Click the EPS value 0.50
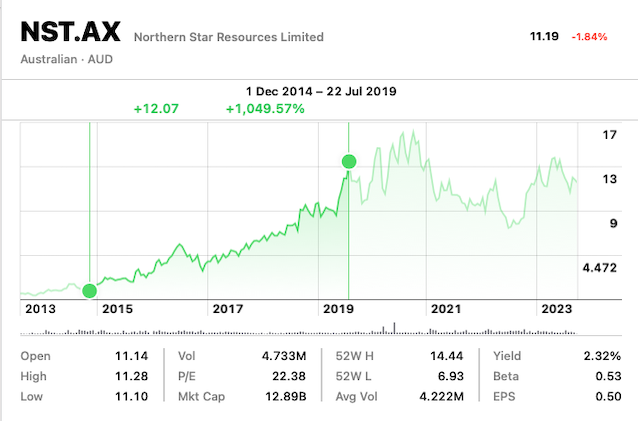This screenshot has height=421, width=638. (x=608, y=396)
